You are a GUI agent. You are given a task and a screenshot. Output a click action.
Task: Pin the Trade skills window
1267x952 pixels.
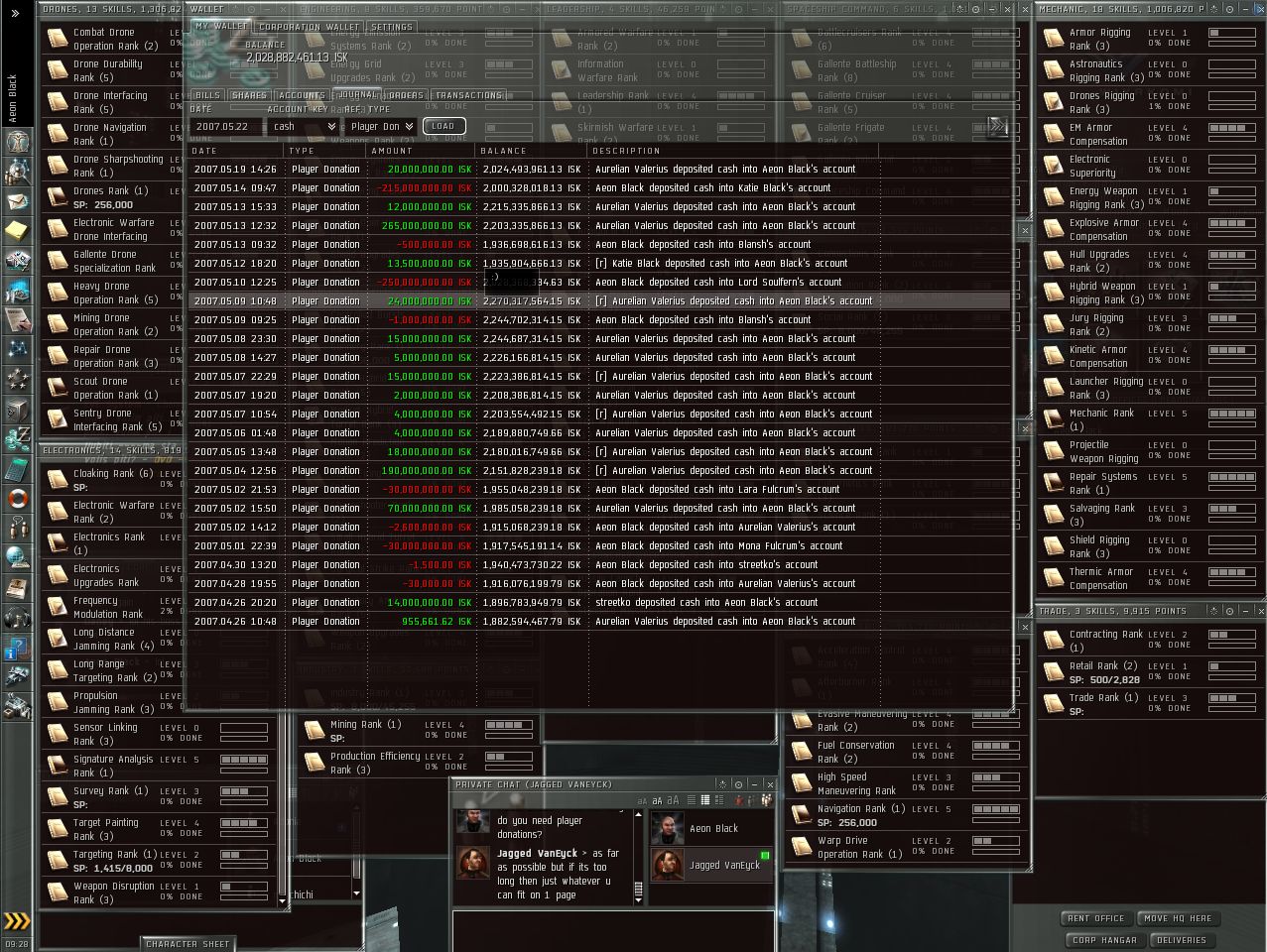click(x=1230, y=611)
